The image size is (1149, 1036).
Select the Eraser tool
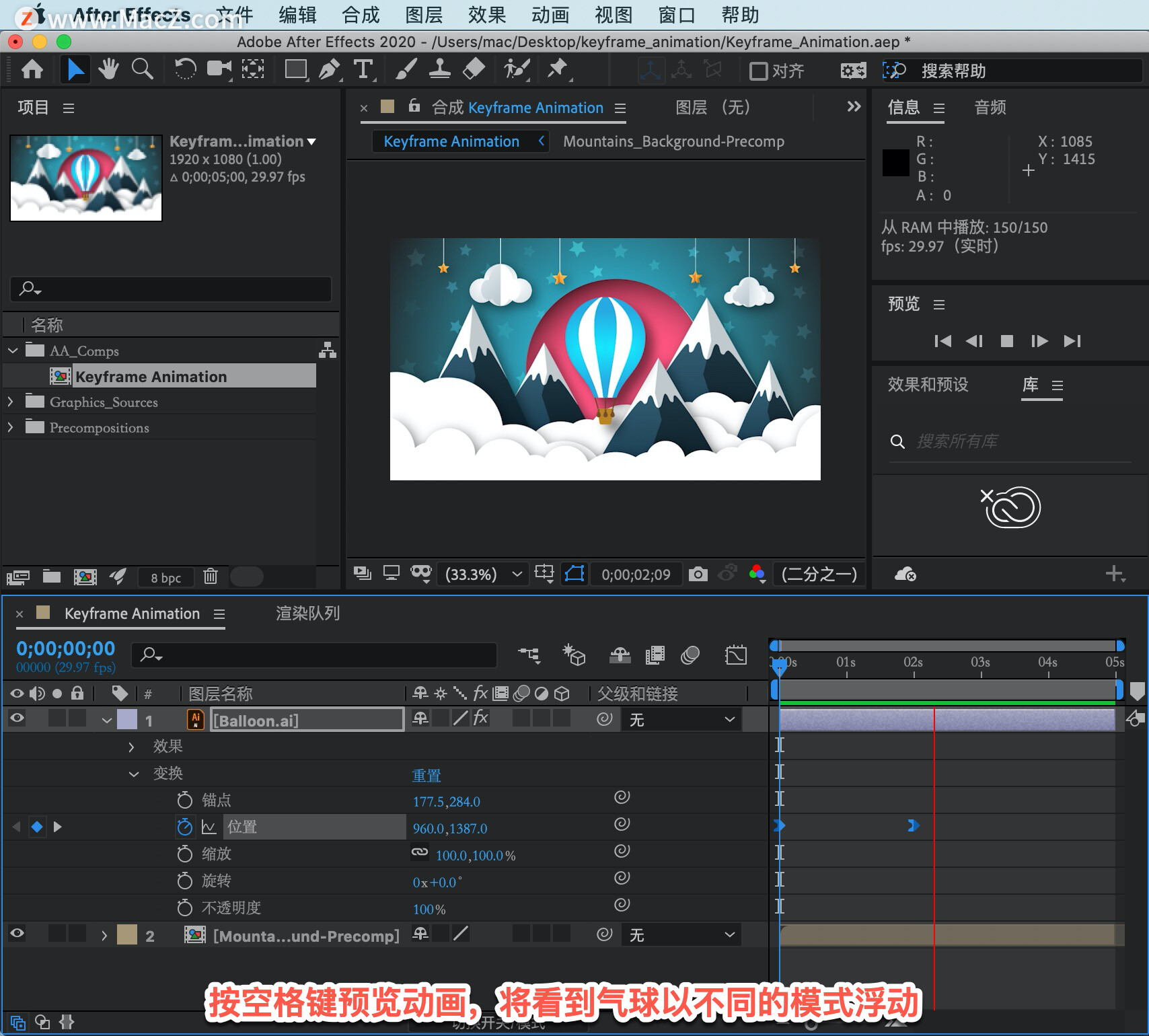point(474,69)
